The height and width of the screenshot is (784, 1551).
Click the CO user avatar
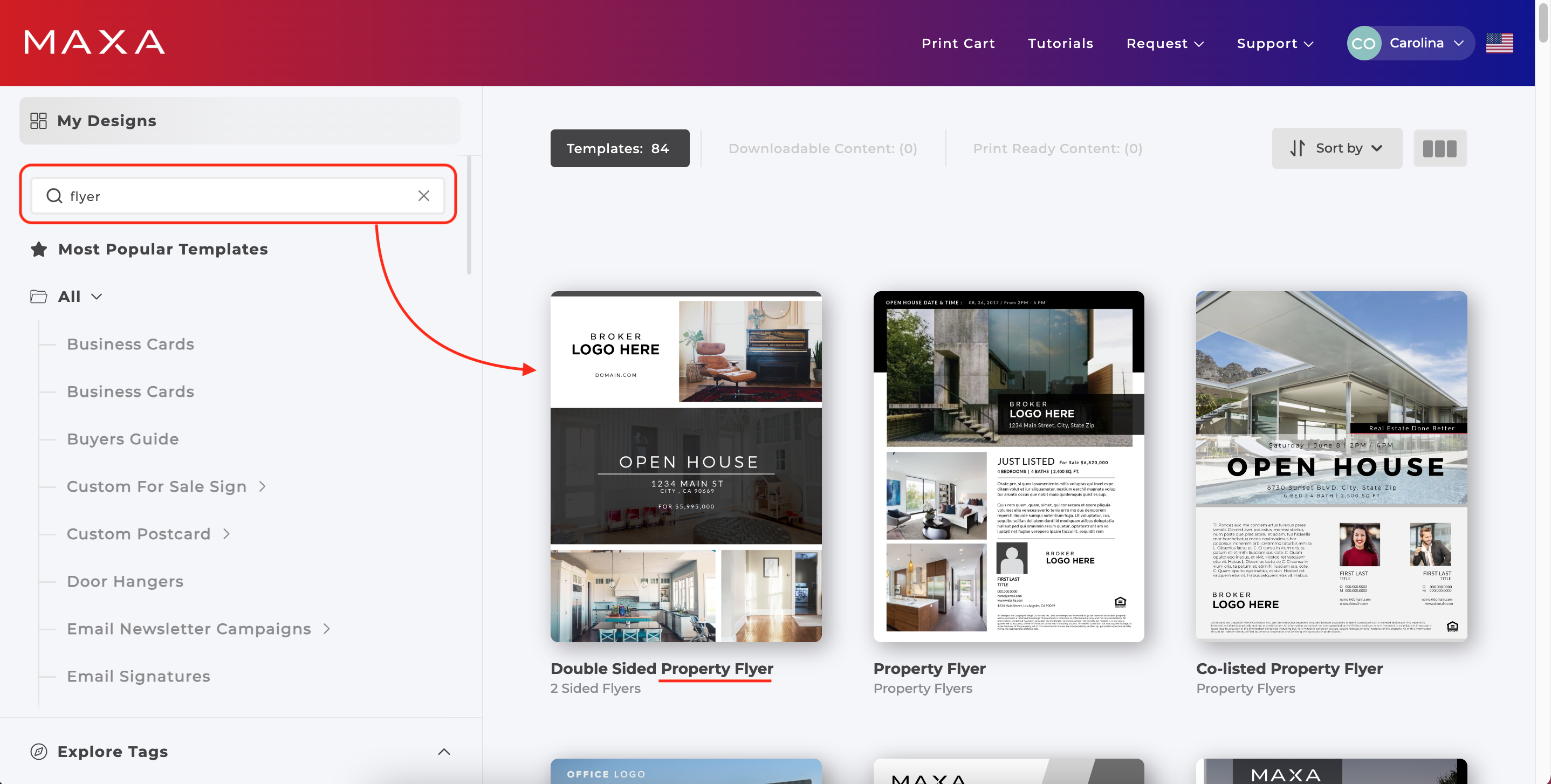click(1364, 43)
